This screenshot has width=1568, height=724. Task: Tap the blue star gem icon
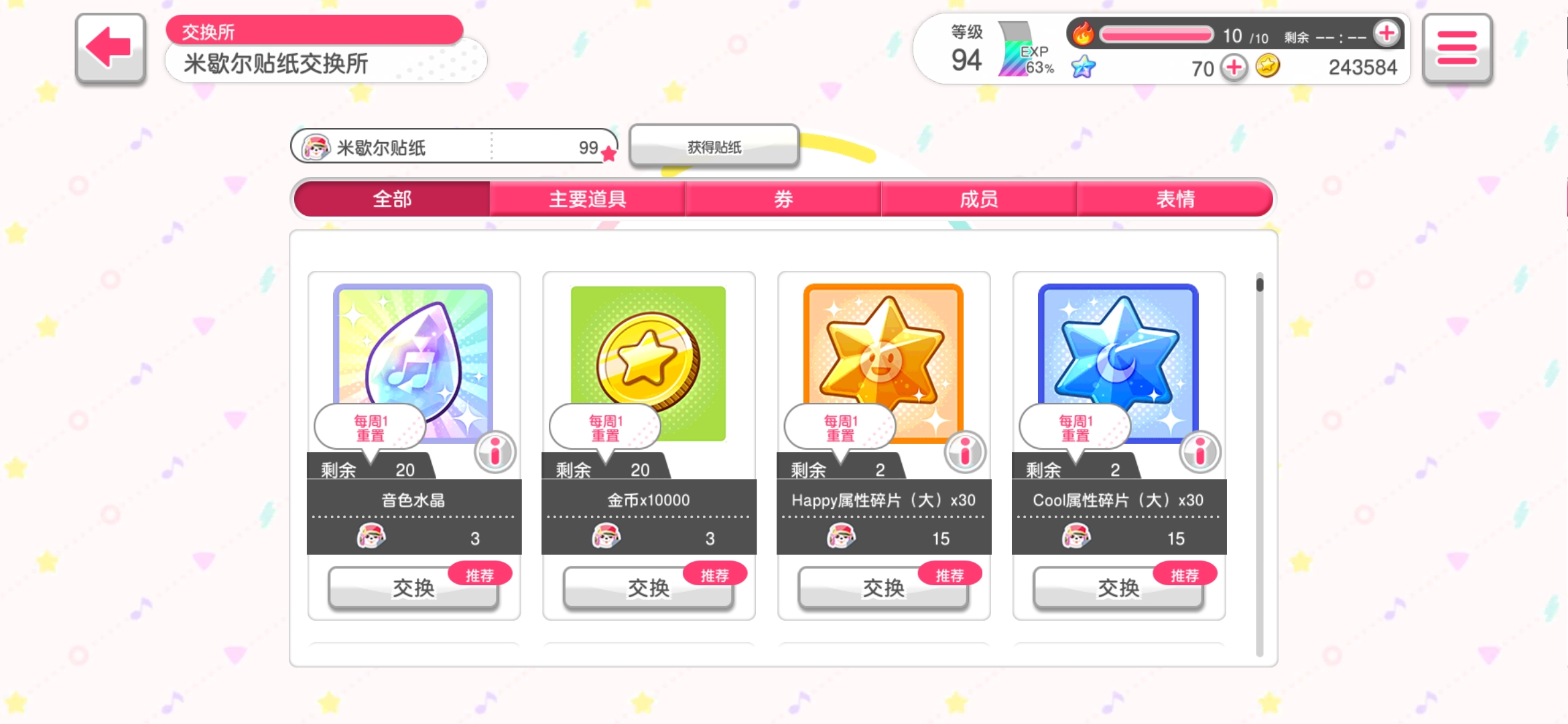1083,66
